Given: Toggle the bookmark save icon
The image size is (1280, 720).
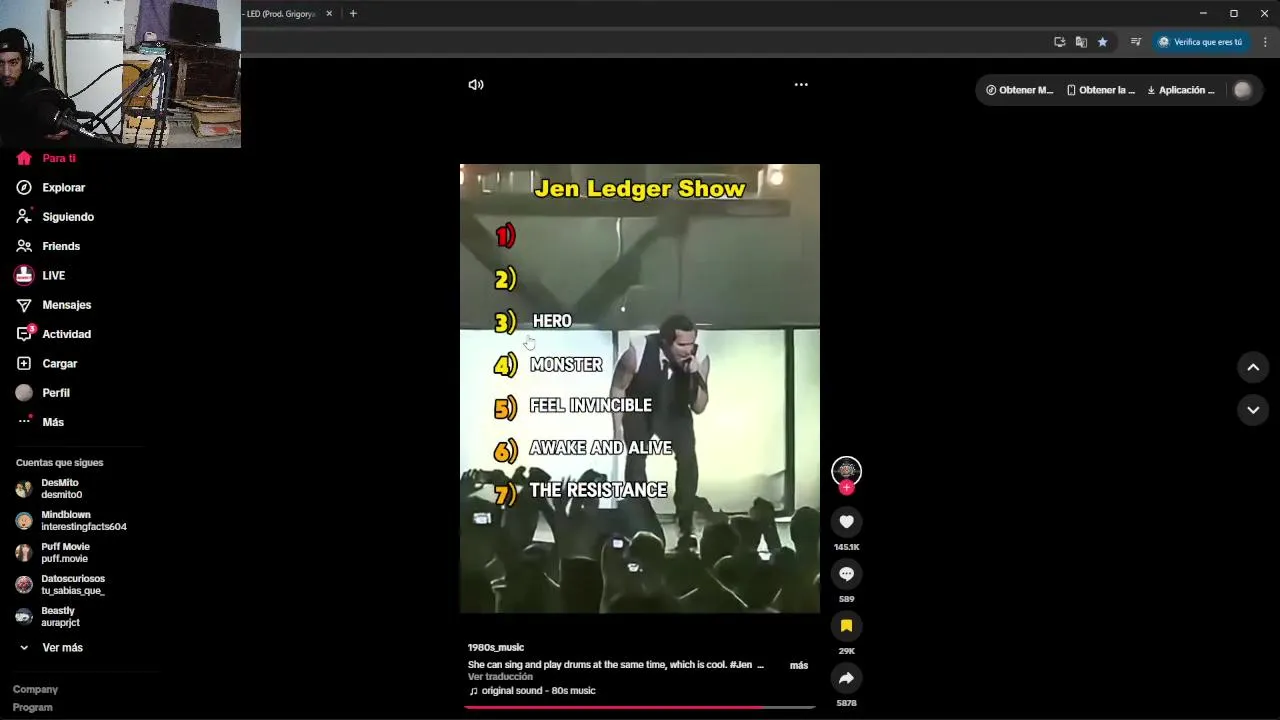Looking at the screenshot, I should point(846,626).
